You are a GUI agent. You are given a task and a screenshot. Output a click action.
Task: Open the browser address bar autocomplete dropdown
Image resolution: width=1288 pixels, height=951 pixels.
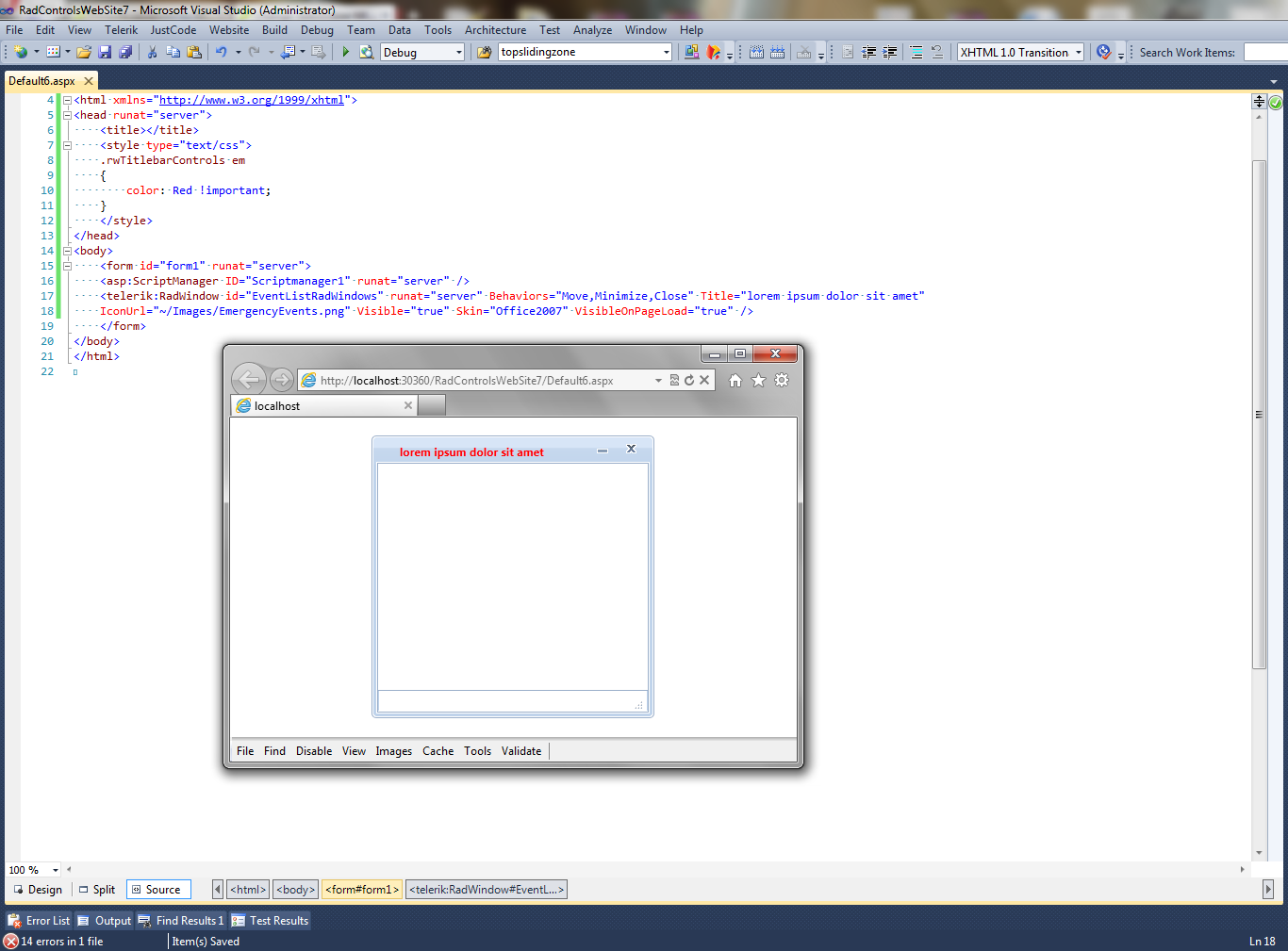[658, 380]
